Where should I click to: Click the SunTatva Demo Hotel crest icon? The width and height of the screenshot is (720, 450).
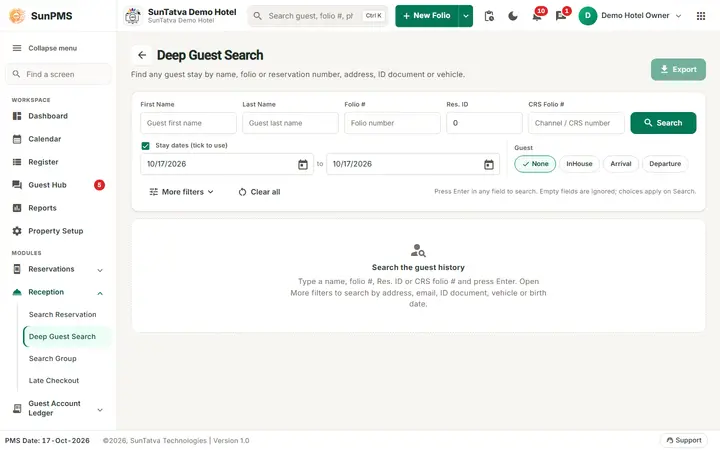point(133,16)
